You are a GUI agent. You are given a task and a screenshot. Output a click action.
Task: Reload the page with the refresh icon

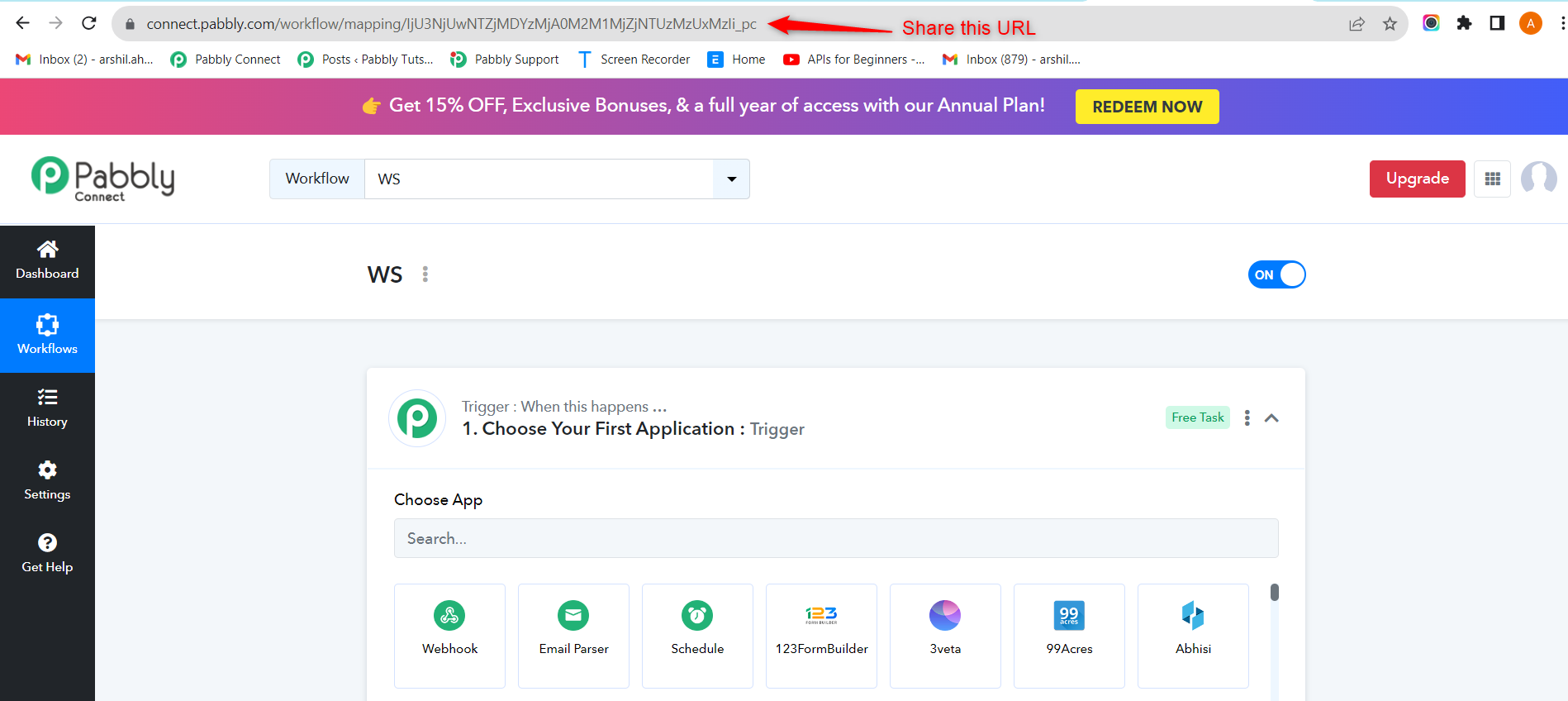click(x=89, y=23)
